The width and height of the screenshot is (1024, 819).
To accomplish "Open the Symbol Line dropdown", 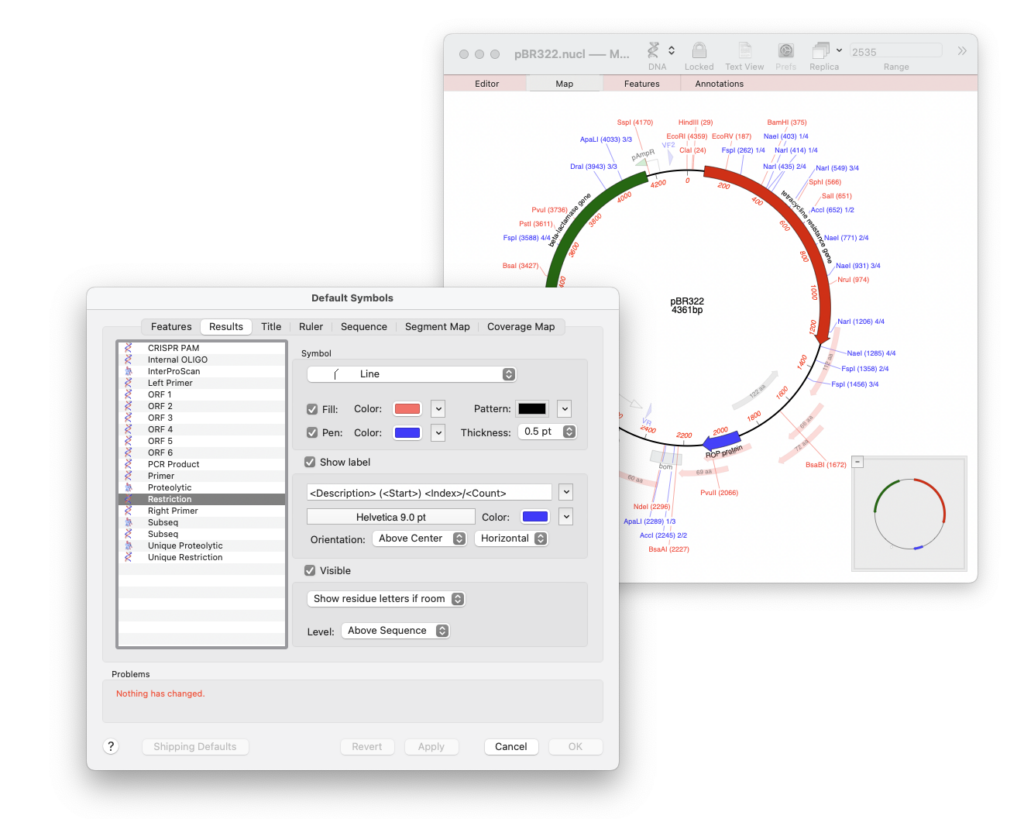I will tap(411, 374).
